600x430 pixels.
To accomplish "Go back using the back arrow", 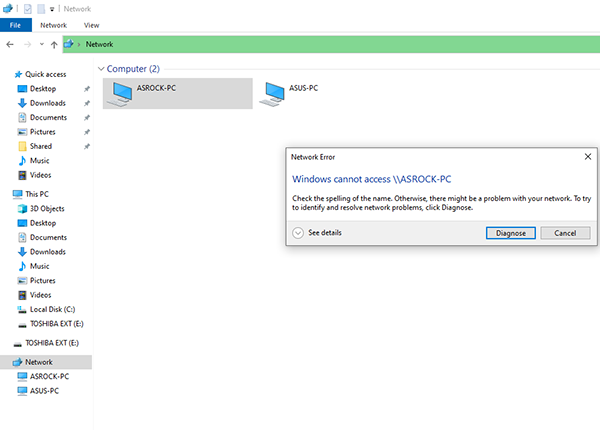I will [x=10, y=44].
